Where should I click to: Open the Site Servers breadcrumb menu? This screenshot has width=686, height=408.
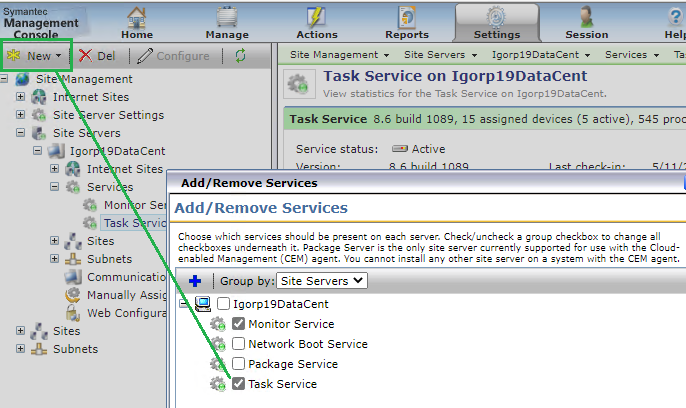tap(440, 55)
